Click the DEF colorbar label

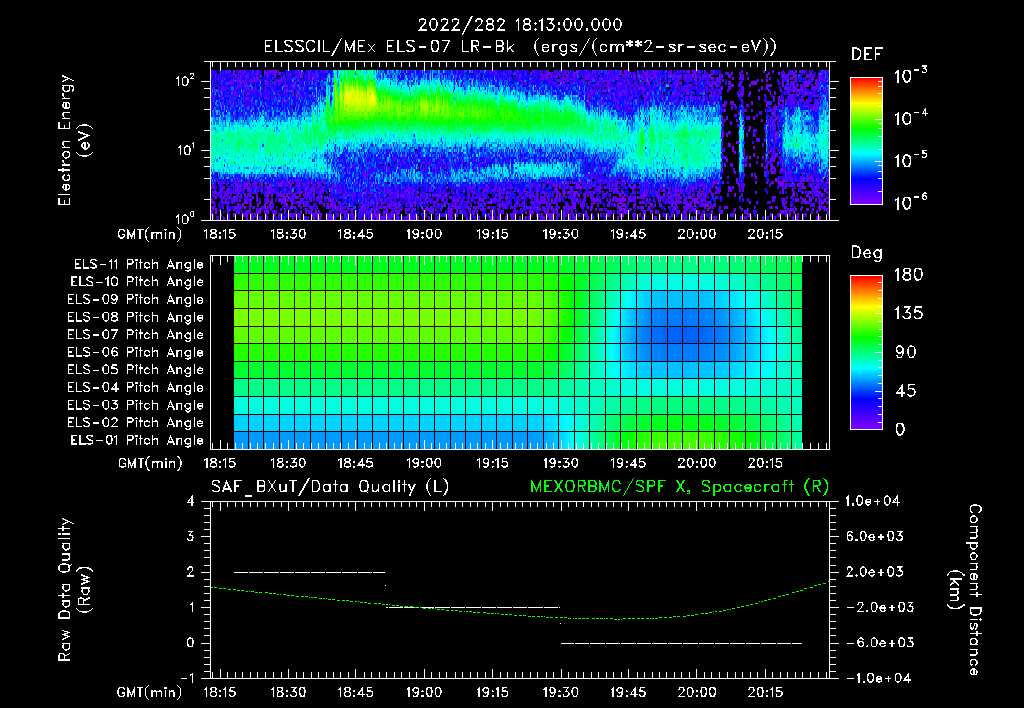pos(867,54)
